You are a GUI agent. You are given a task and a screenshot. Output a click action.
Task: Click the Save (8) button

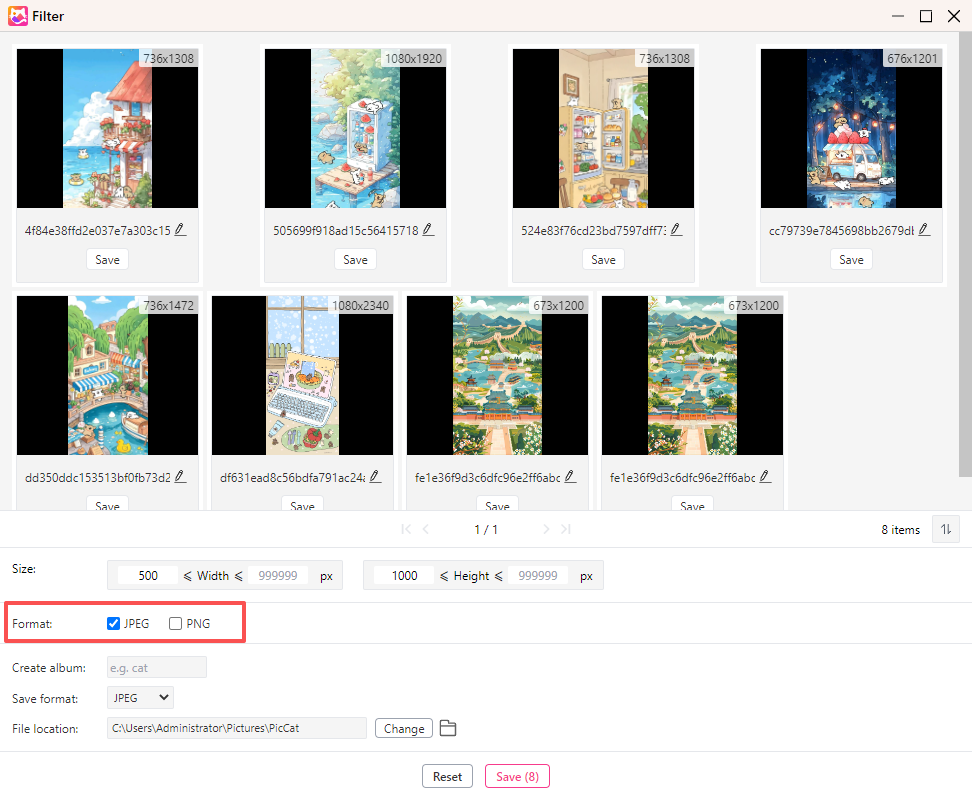coord(517,776)
